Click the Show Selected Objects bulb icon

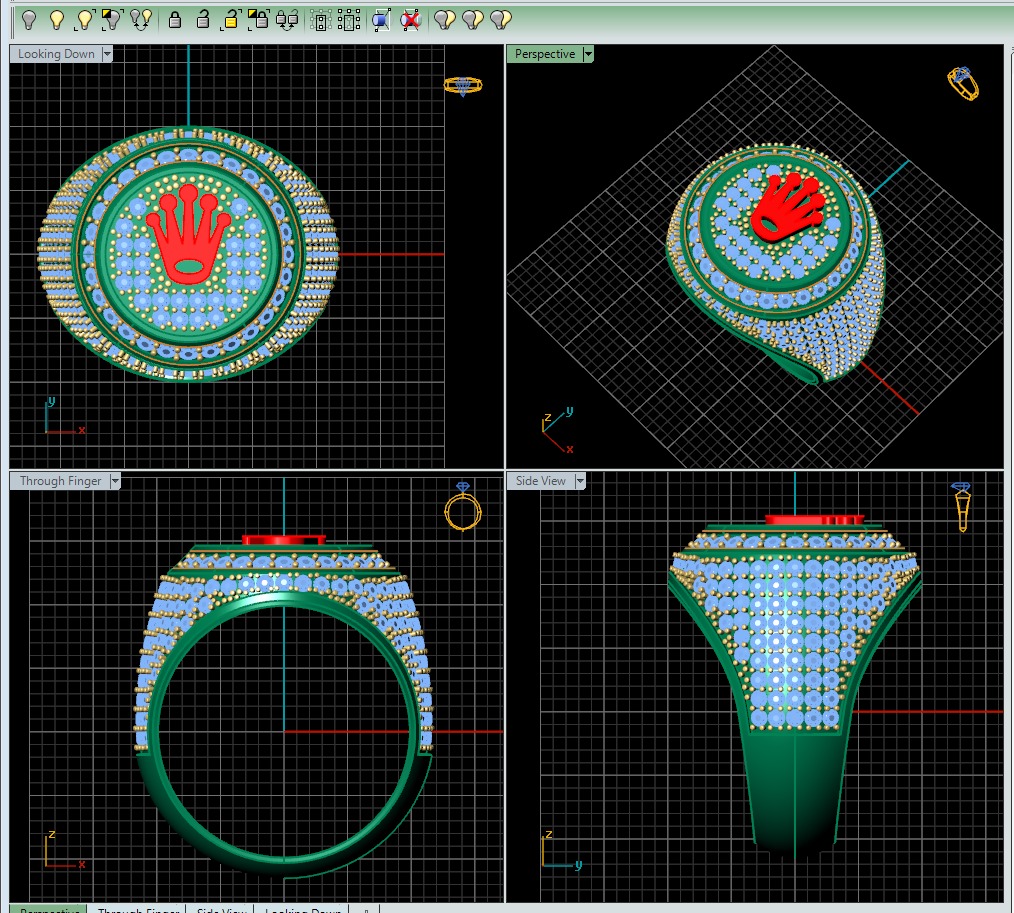[85, 20]
